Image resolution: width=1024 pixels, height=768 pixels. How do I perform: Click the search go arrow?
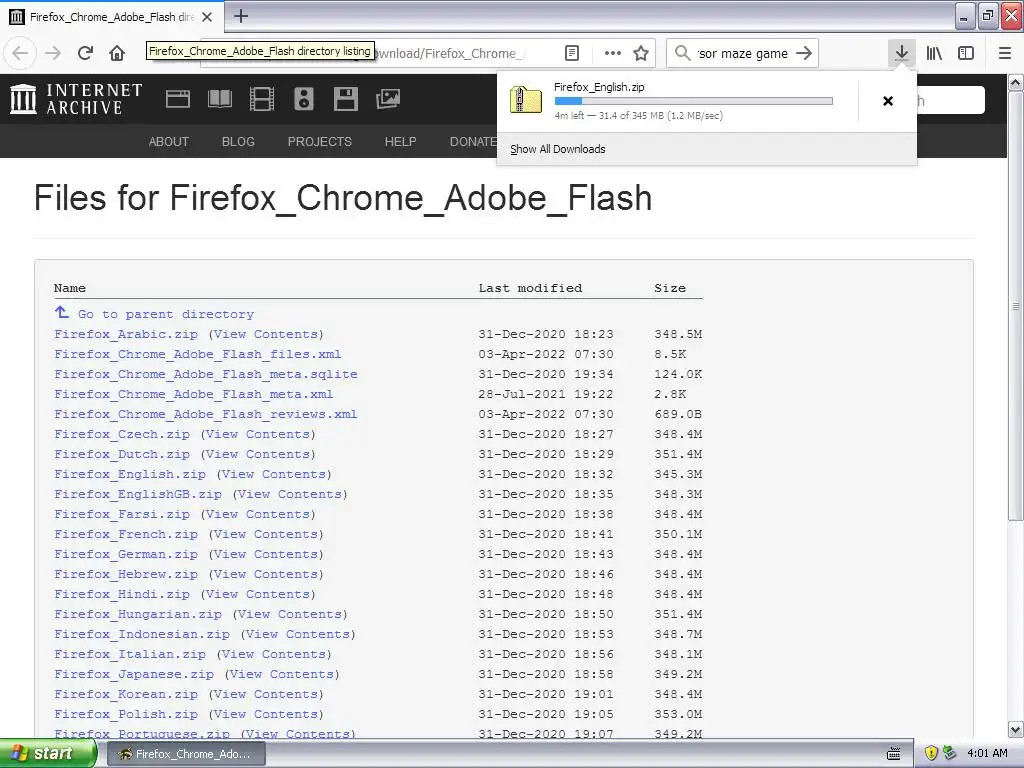804,53
